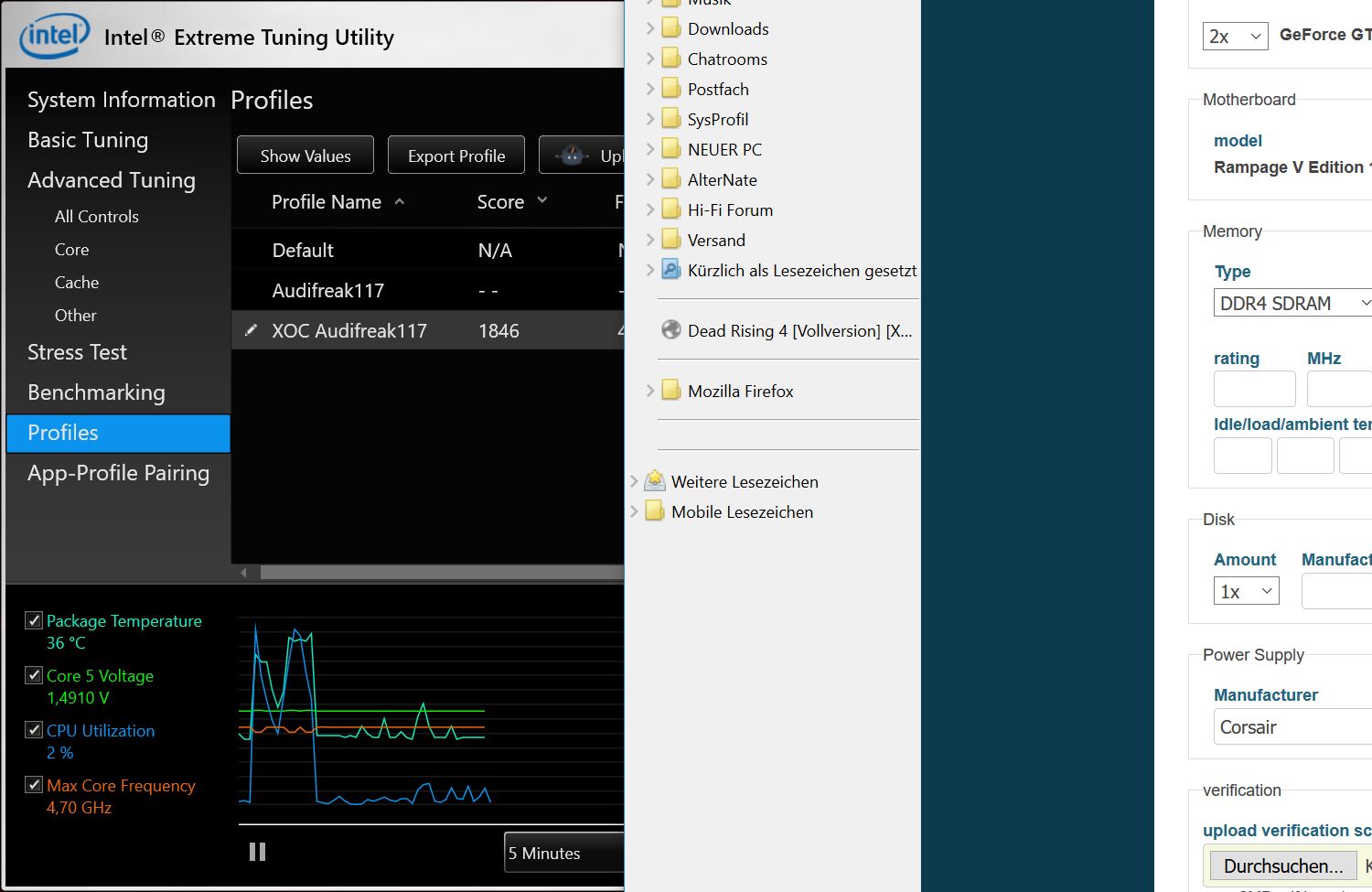The image size is (1372, 892).
Task: Click the pencil edit icon beside XOC Audifreak117
Action: tap(251, 329)
